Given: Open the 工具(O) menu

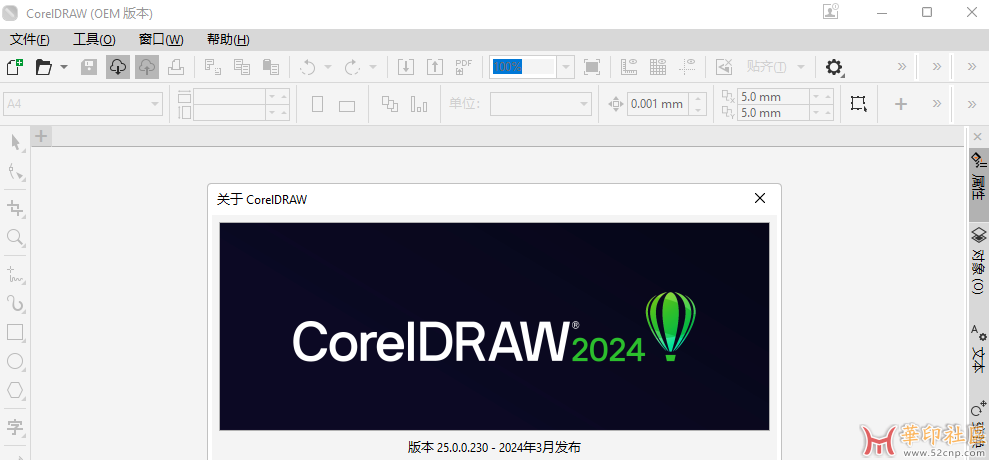Looking at the screenshot, I should 95,40.
